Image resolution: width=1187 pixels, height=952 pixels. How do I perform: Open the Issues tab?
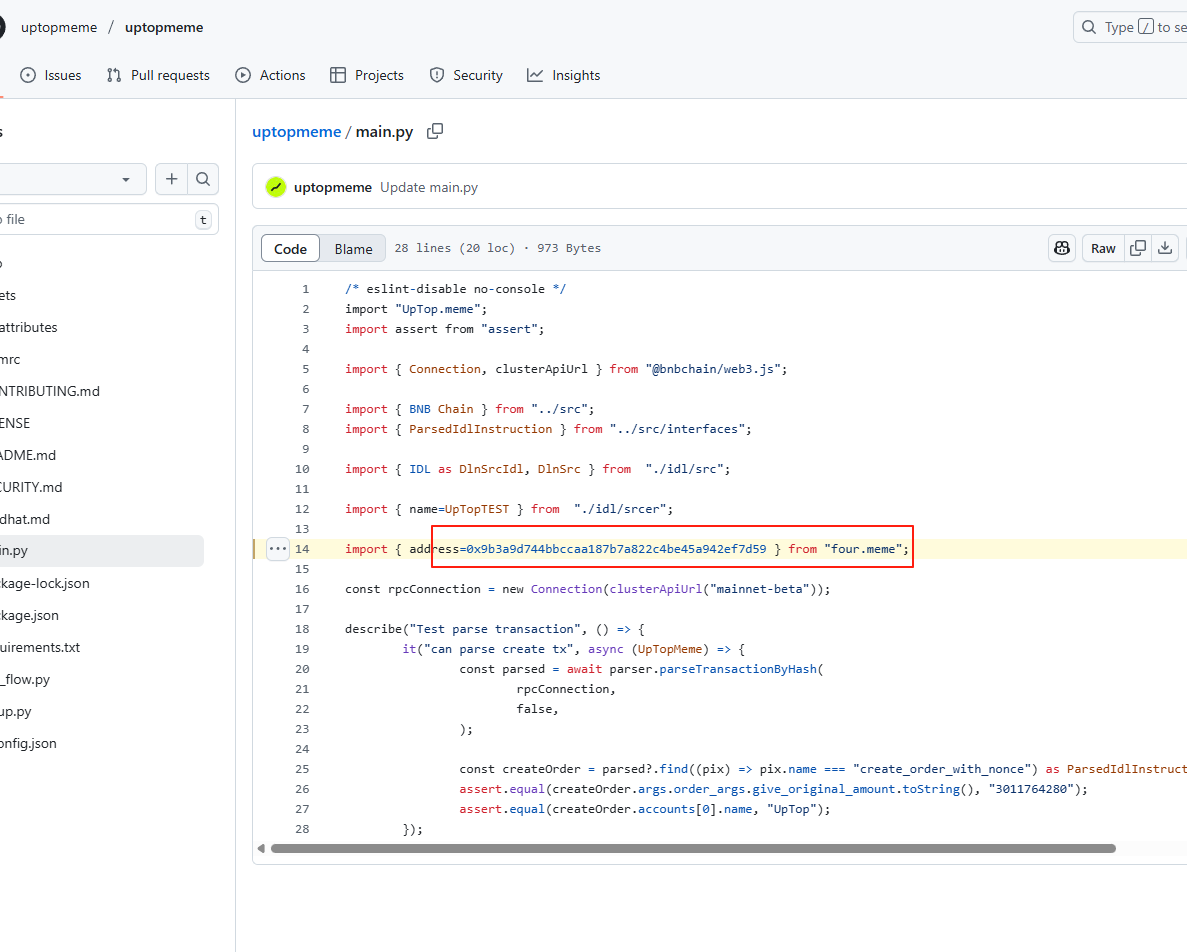tap(51, 75)
